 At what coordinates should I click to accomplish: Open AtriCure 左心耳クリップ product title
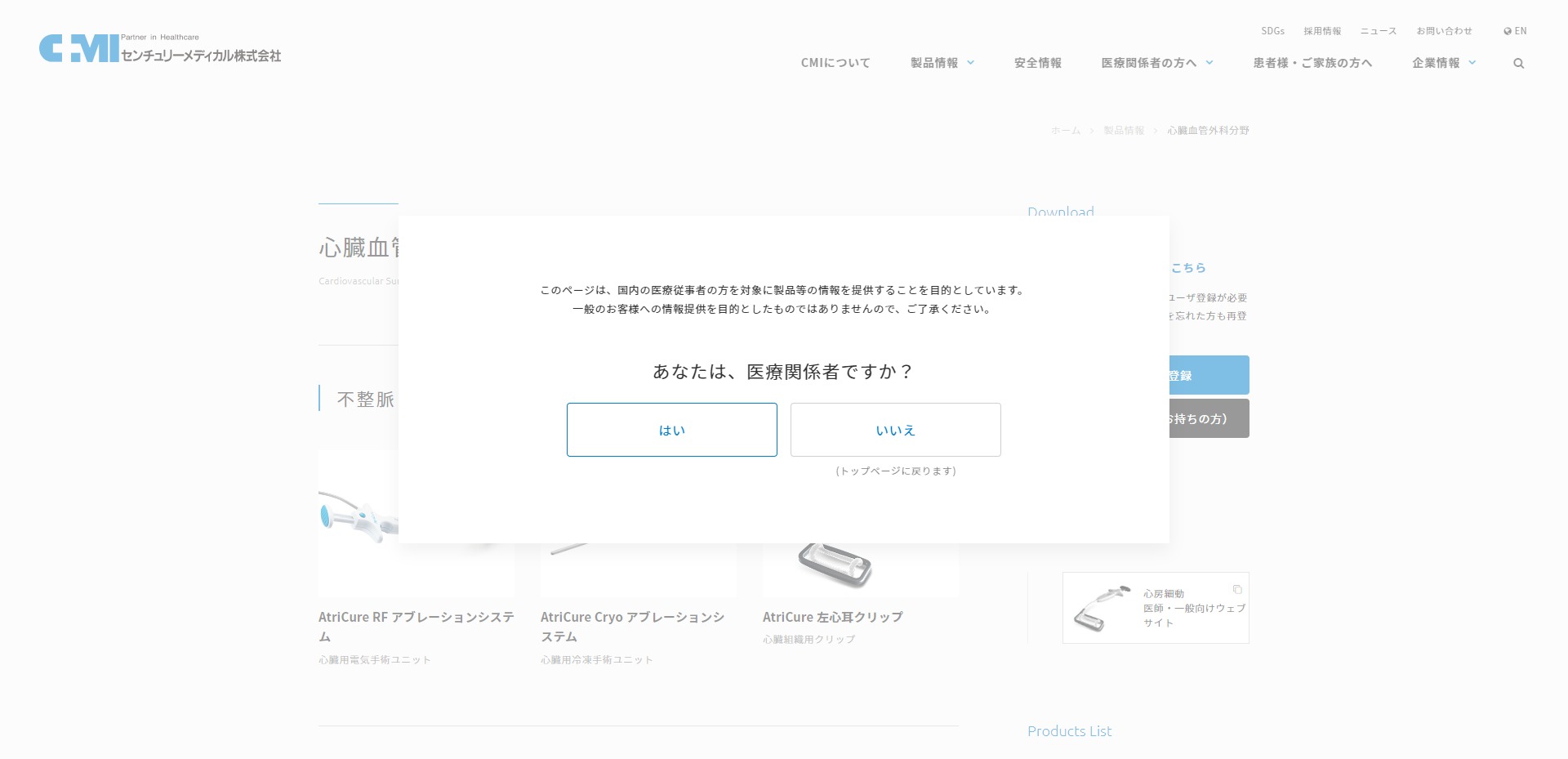click(x=833, y=617)
